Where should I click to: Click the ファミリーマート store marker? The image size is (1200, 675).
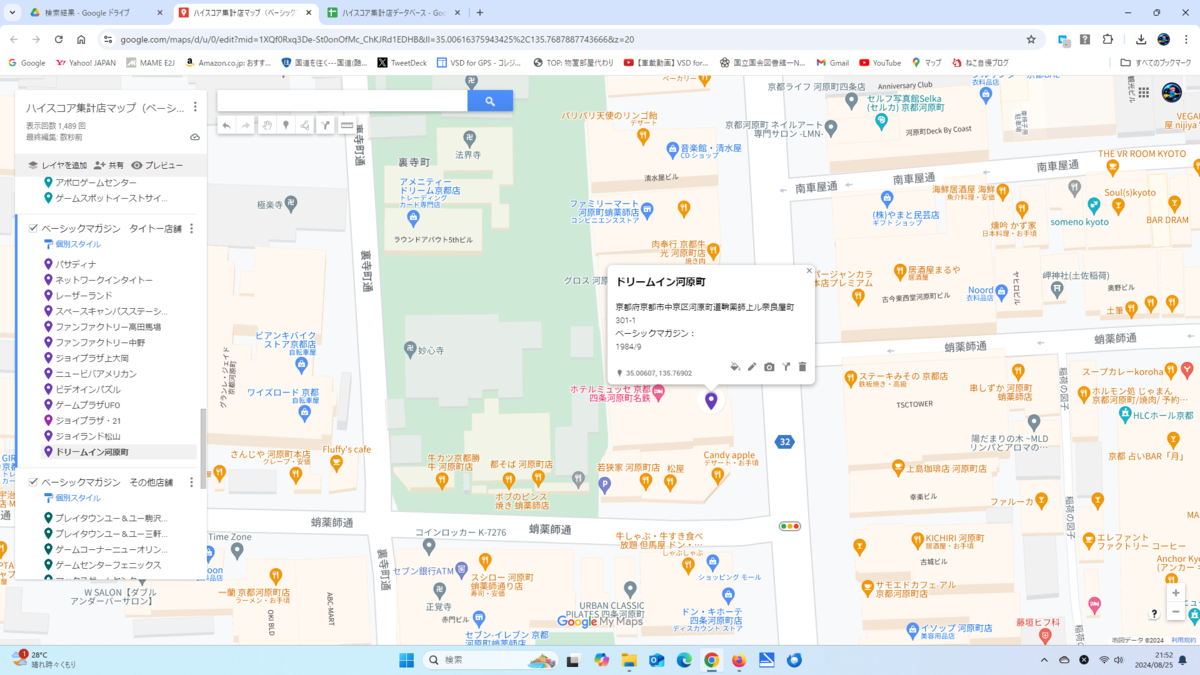(x=647, y=210)
